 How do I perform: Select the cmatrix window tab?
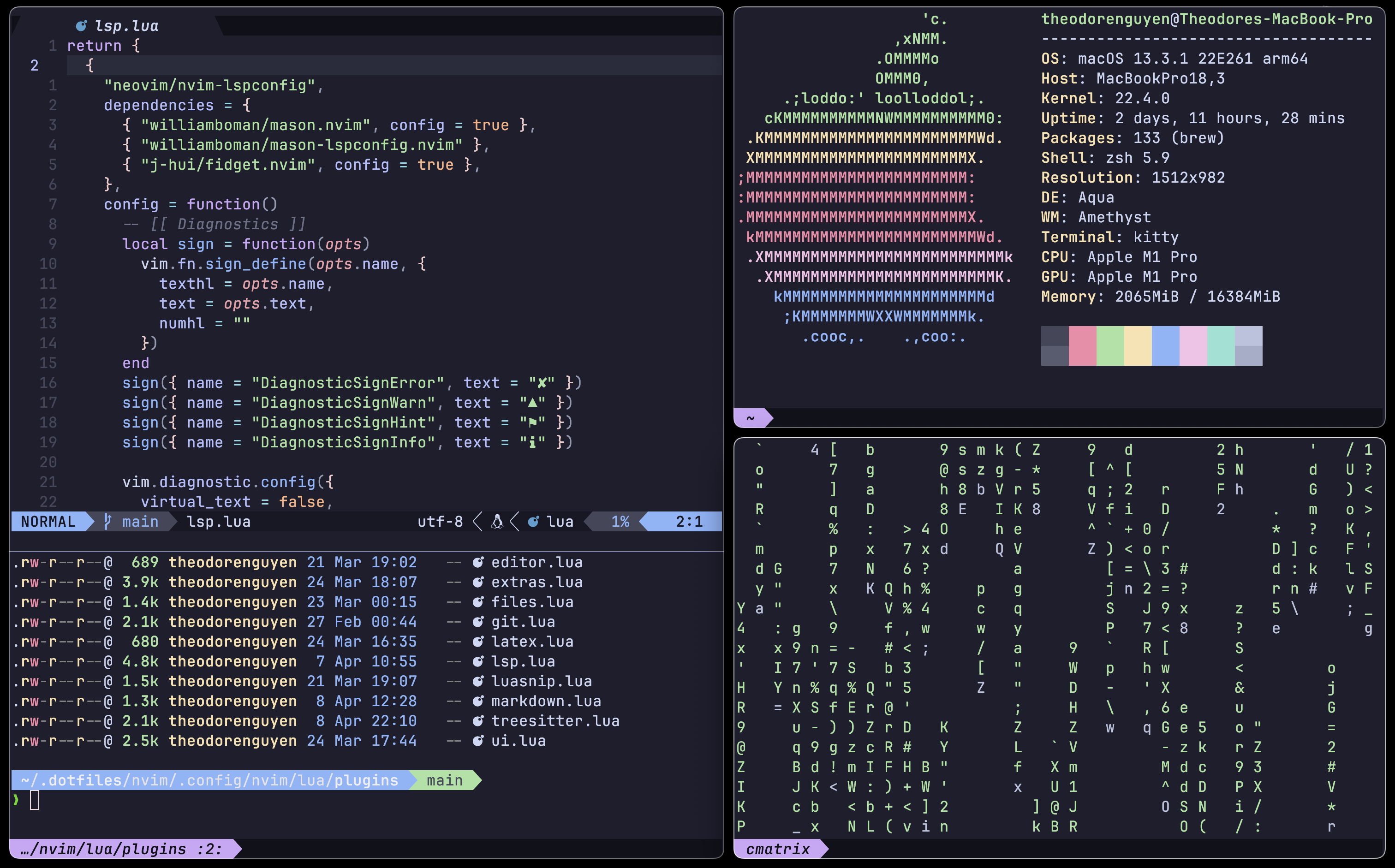pyautogui.click(x=778, y=849)
